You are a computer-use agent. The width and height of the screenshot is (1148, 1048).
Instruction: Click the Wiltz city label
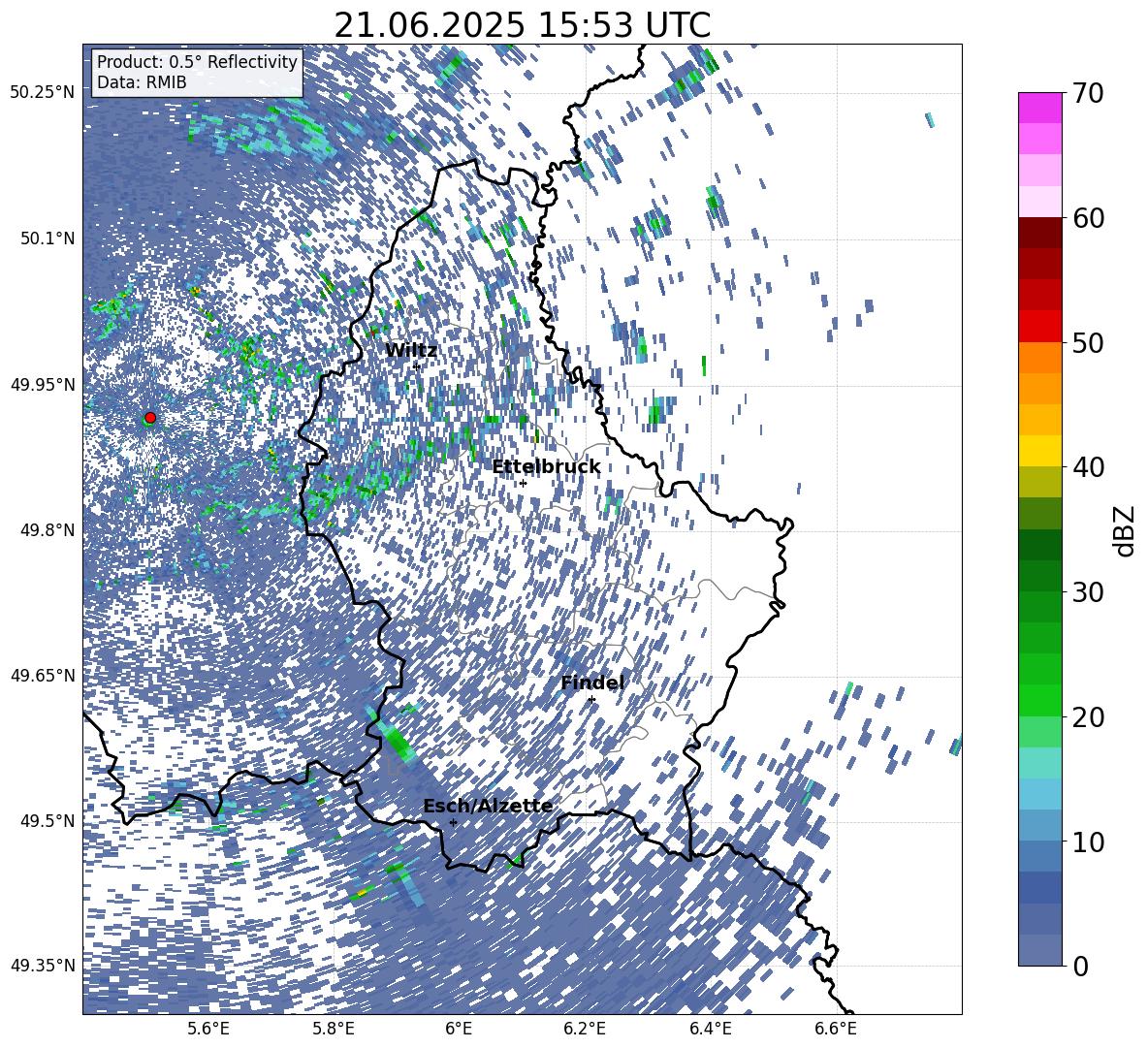tap(411, 351)
